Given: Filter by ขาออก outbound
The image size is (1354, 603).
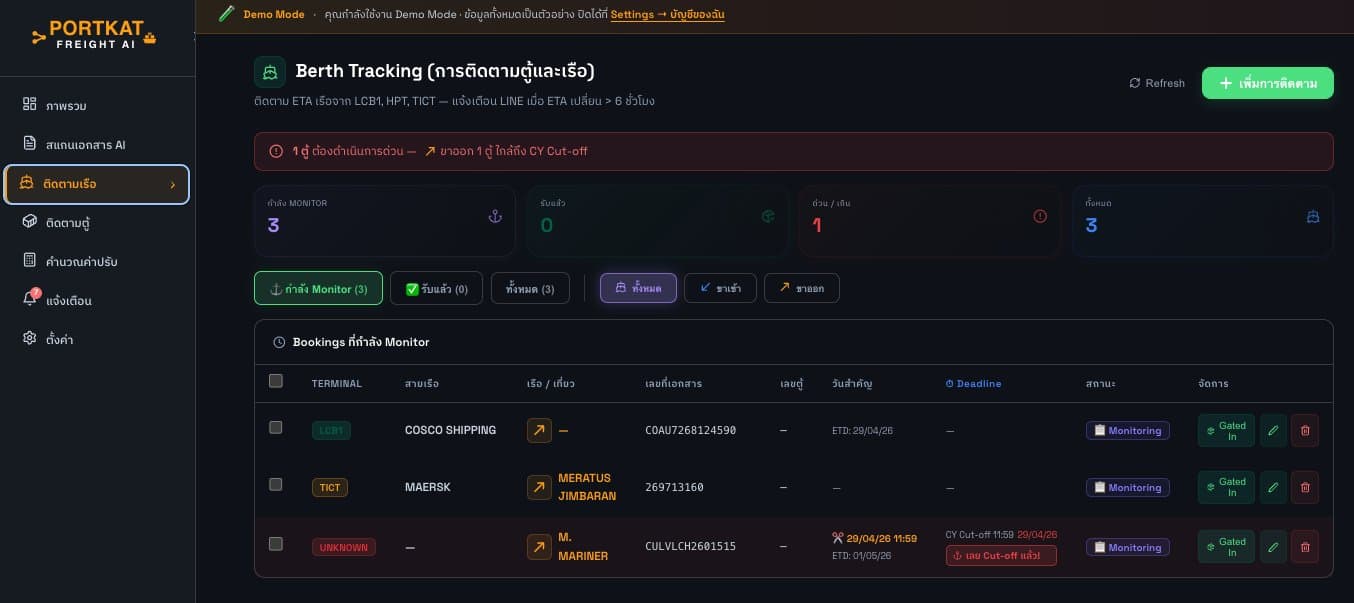Looking at the screenshot, I should (x=801, y=288).
